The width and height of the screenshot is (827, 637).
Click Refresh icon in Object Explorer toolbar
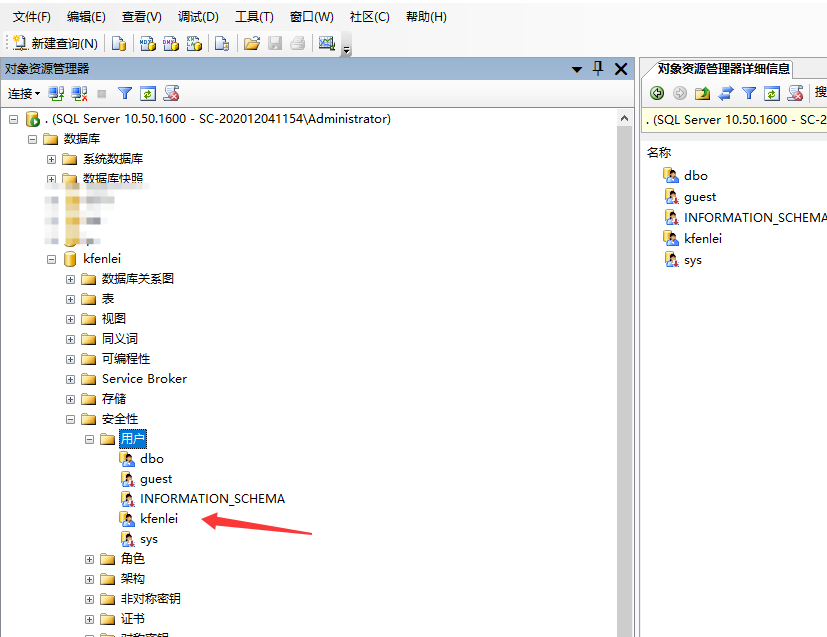coord(148,94)
